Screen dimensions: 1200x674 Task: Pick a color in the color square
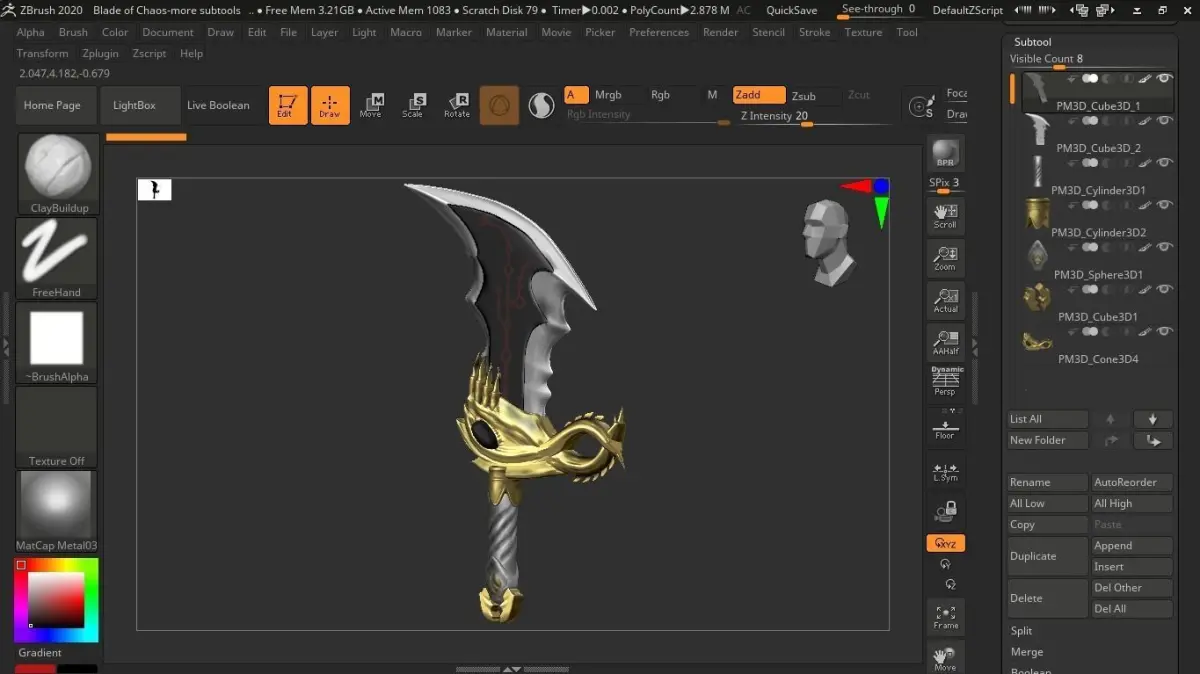(56, 599)
